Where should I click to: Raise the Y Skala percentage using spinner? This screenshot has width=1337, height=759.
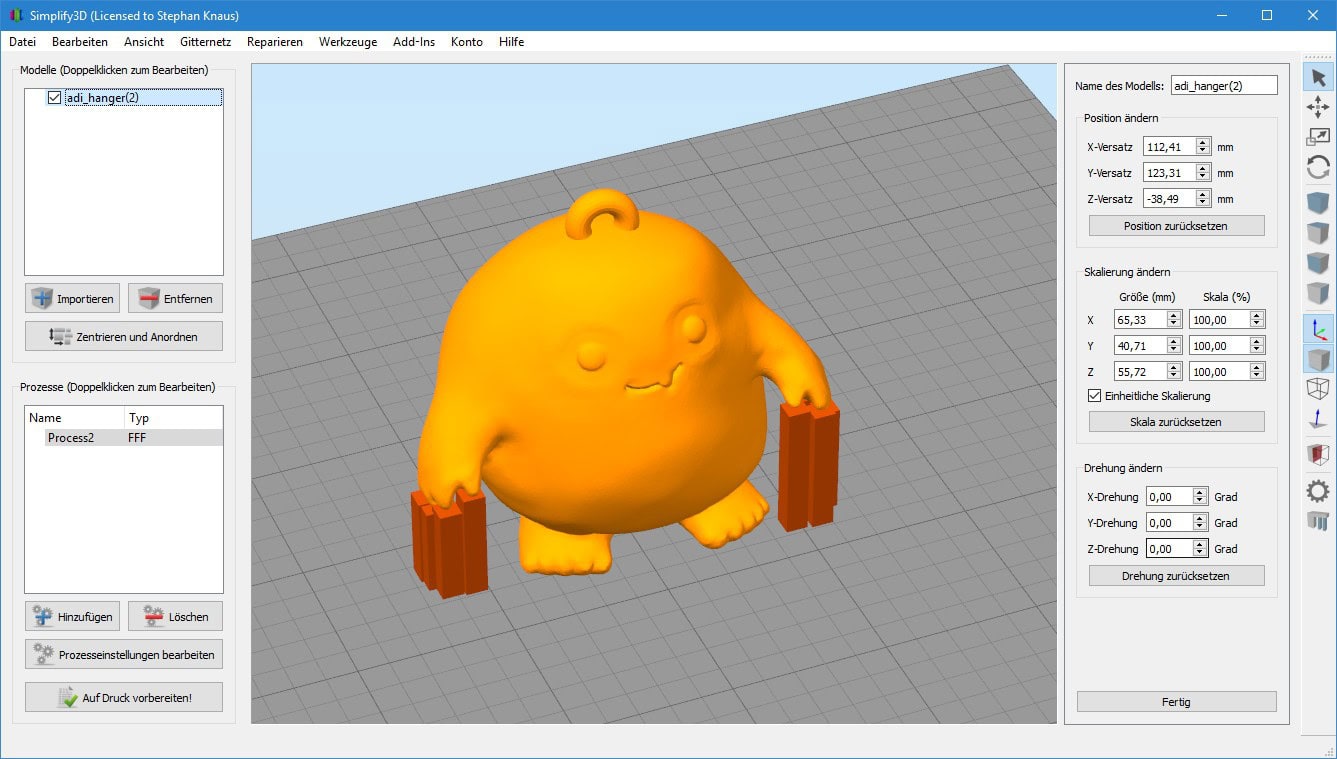[x=1257, y=341]
